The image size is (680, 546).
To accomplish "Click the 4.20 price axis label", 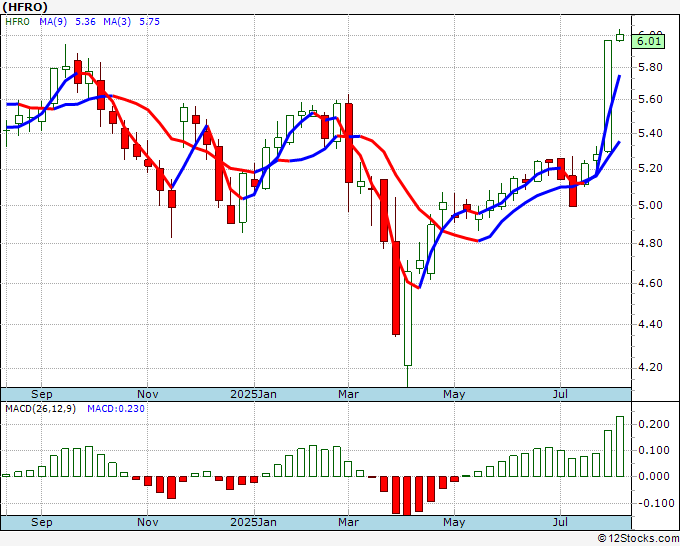I will (x=651, y=367).
